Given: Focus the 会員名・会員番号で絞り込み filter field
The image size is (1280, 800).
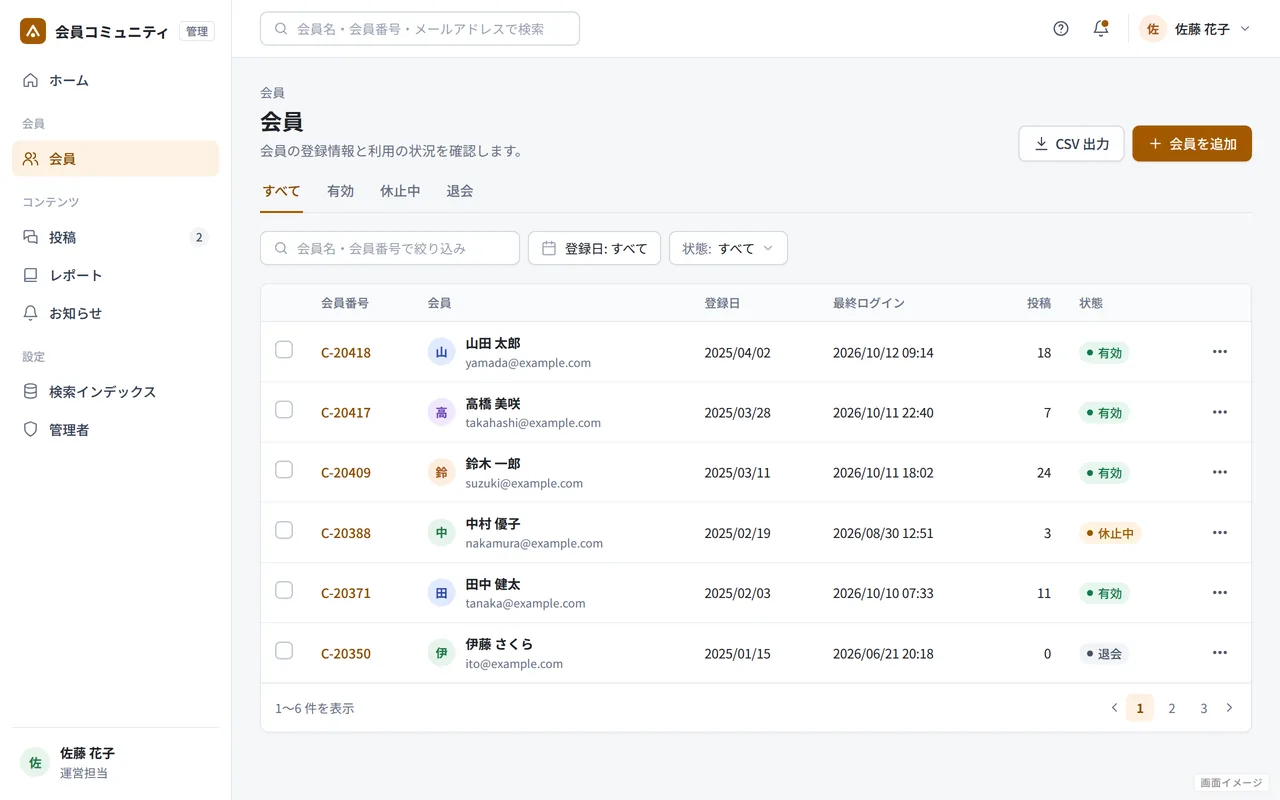Looking at the screenshot, I should pyautogui.click(x=390, y=248).
